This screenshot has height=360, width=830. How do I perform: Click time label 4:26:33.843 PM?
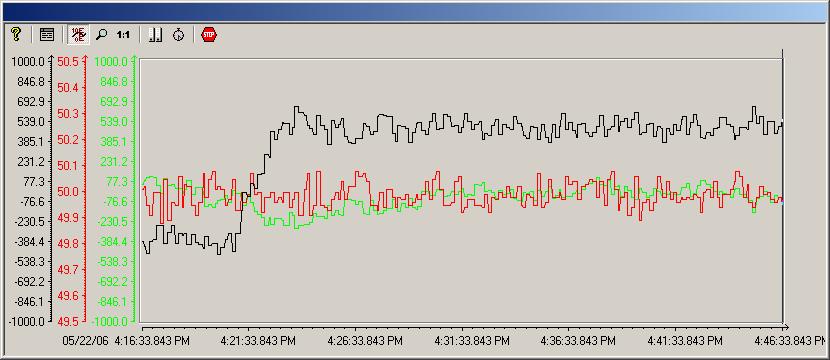(365, 341)
